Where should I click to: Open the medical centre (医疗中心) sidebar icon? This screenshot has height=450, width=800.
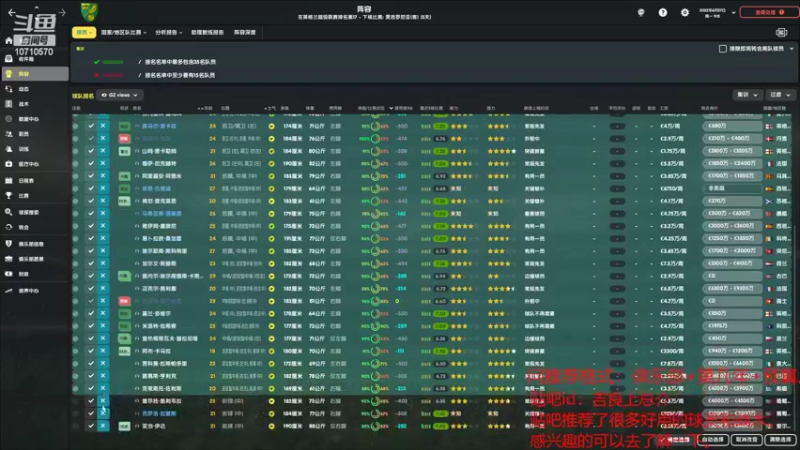click(9, 164)
